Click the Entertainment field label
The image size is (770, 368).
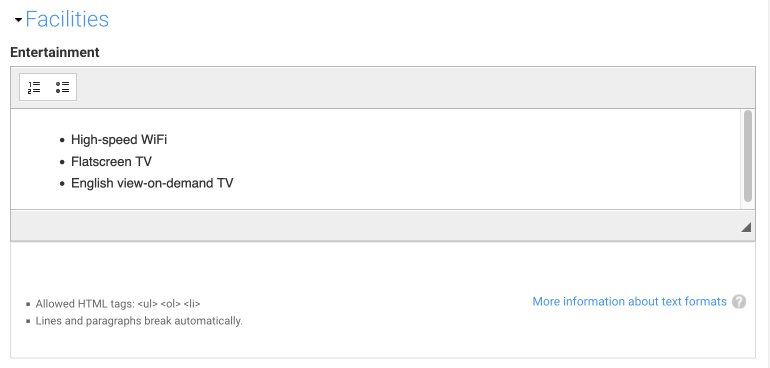[x=55, y=52]
